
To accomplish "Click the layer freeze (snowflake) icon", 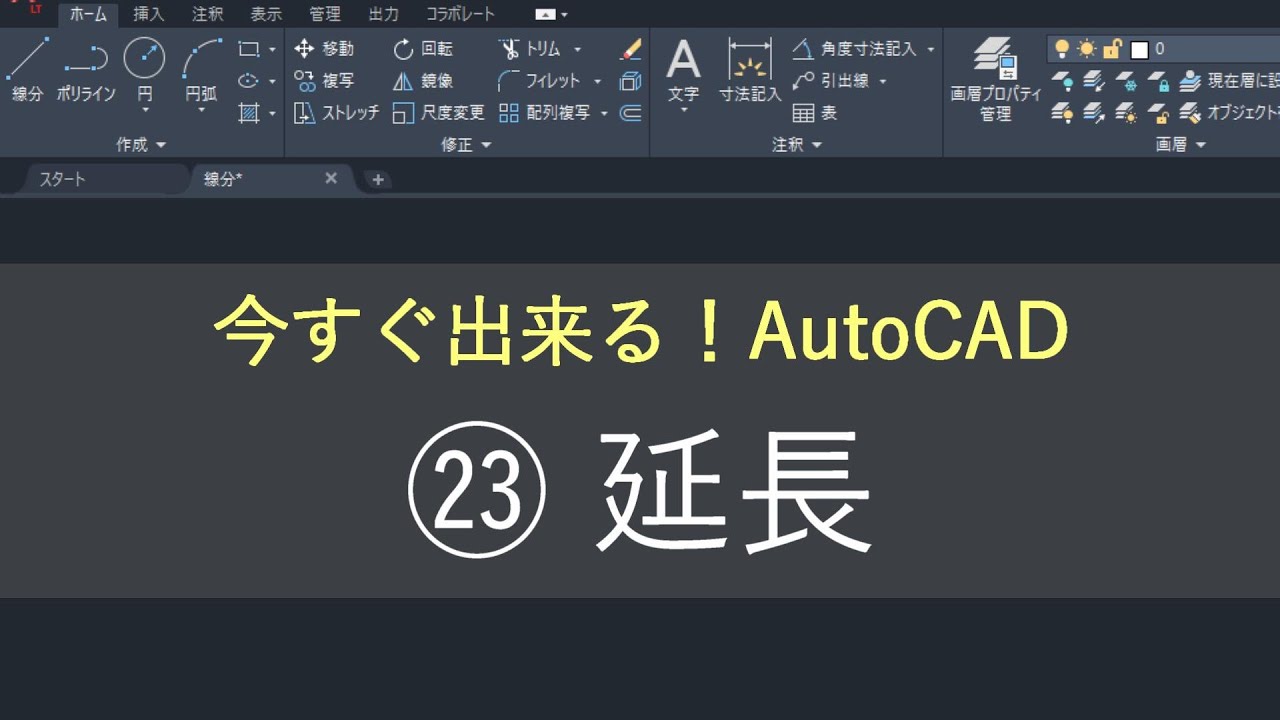I will (1127, 81).
